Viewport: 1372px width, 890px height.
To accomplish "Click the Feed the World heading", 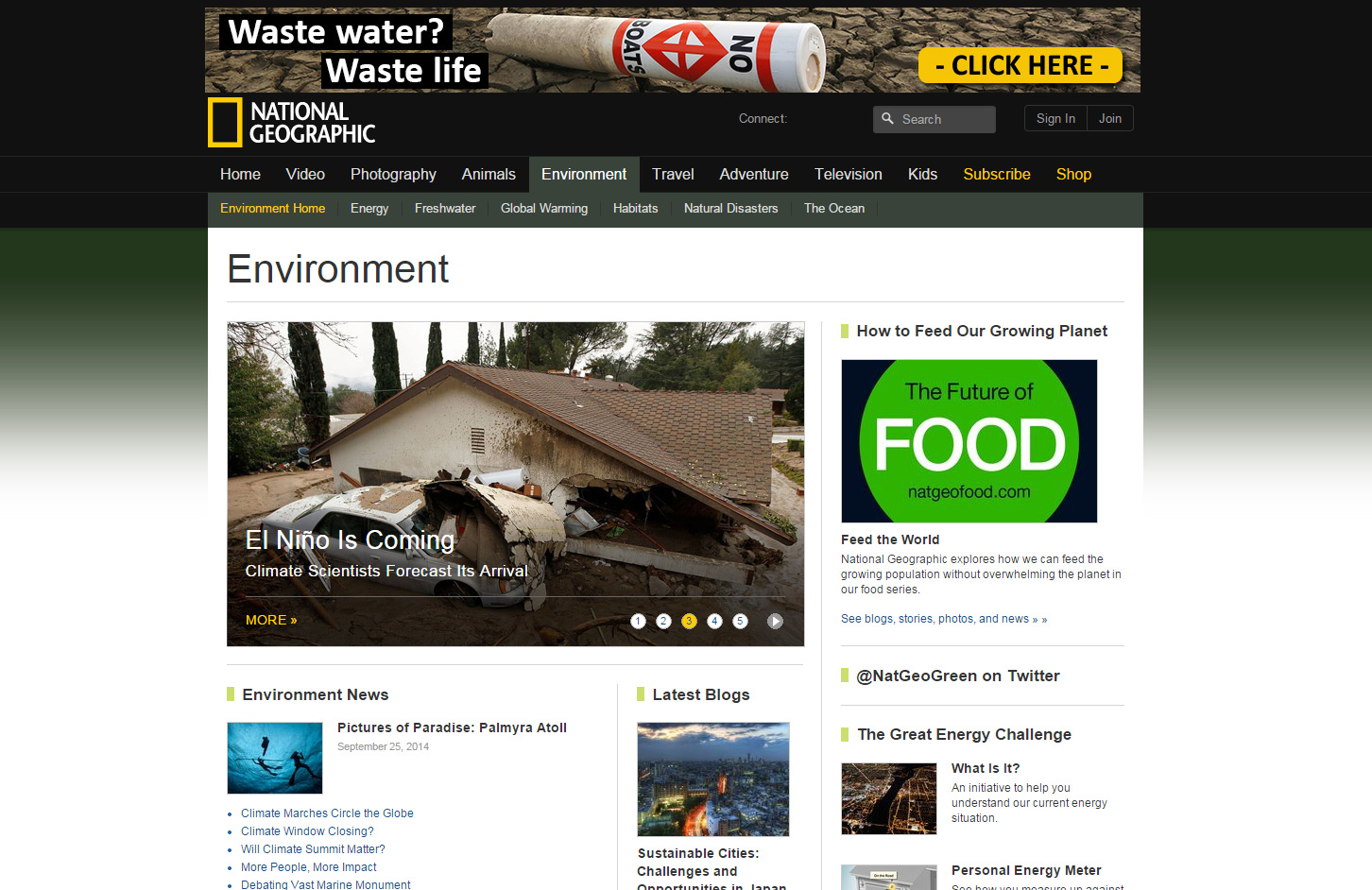I will pos(890,539).
